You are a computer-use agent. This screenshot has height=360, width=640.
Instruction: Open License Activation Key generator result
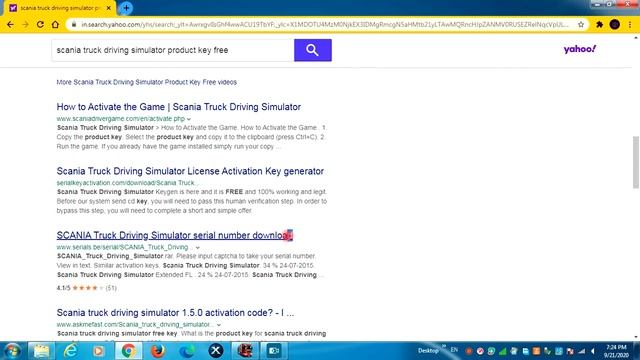click(x=190, y=171)
